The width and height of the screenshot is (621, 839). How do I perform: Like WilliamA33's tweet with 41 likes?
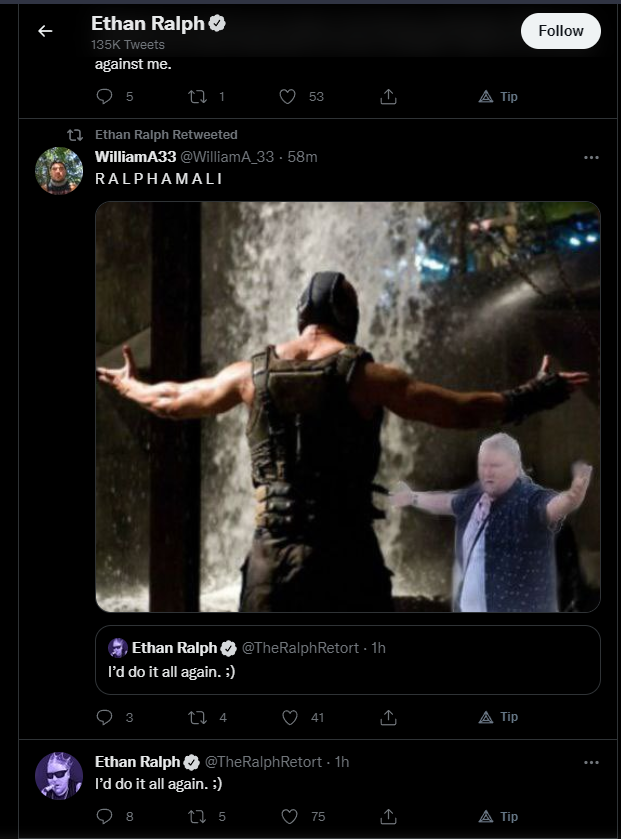(x=290, y=718)
